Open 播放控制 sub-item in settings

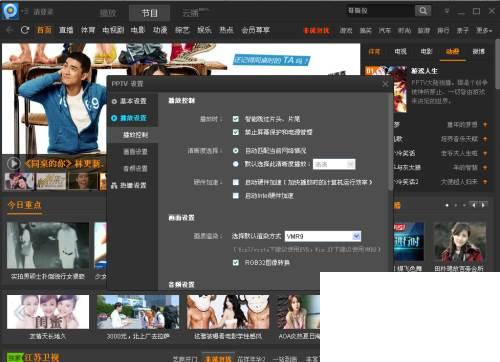pyautogui.click(x=136, y=135)
